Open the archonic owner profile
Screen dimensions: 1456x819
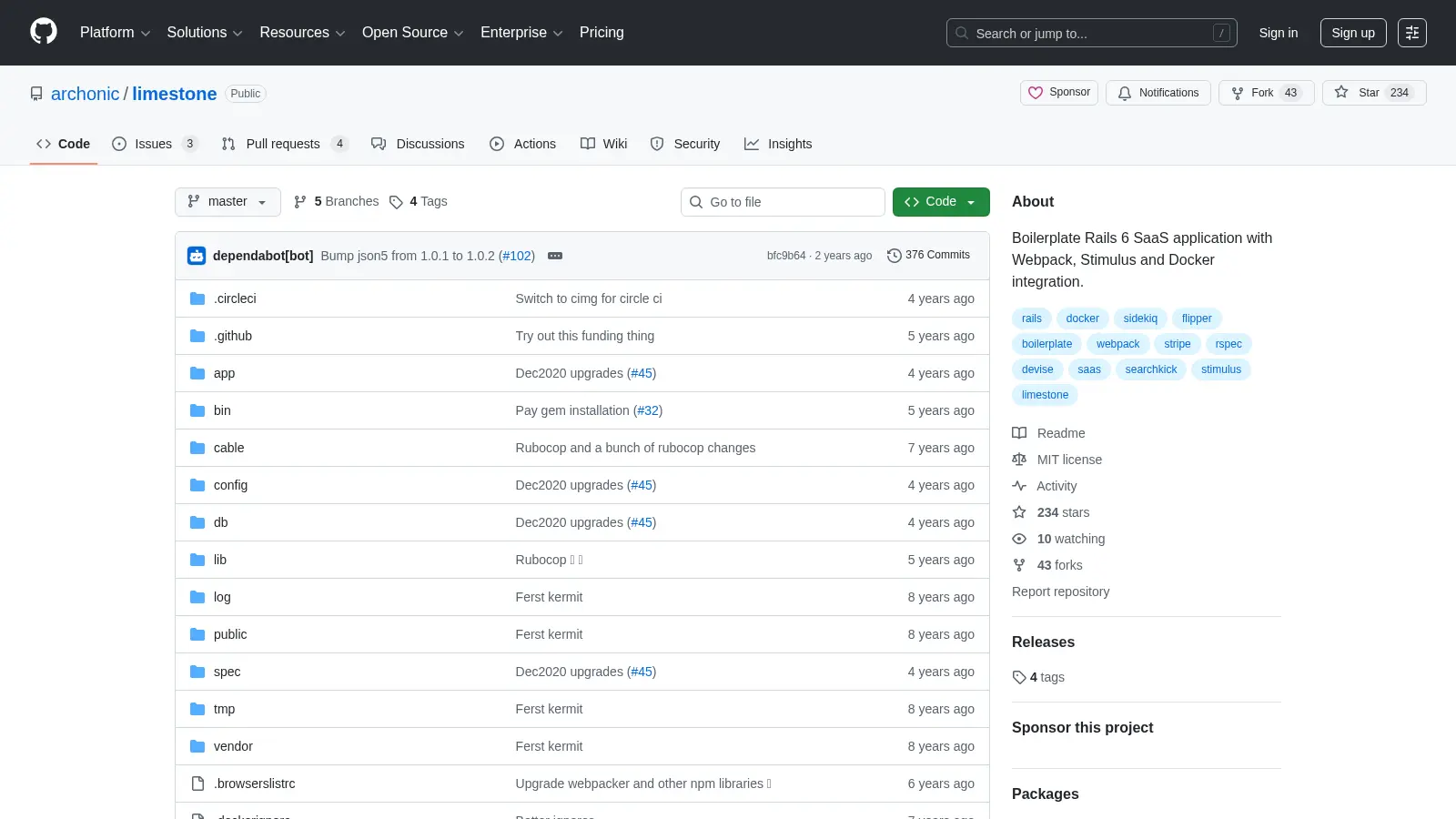(85, 94)
